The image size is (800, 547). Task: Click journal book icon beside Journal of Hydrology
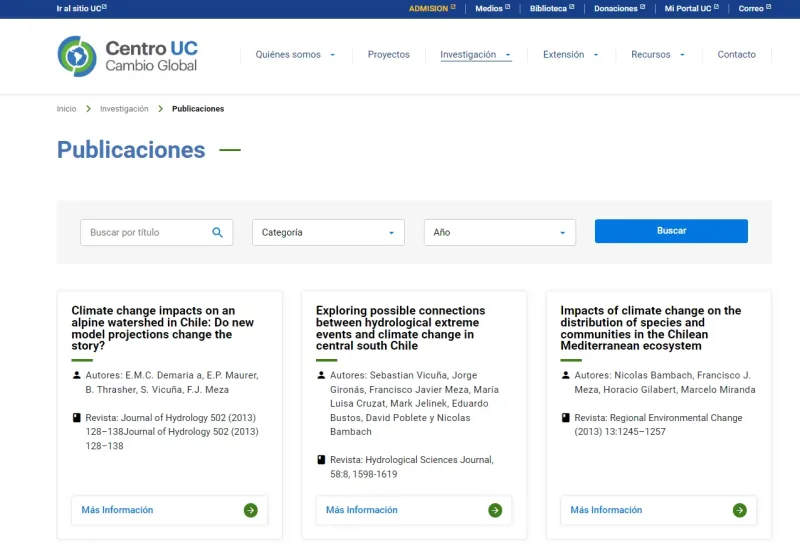77,417
